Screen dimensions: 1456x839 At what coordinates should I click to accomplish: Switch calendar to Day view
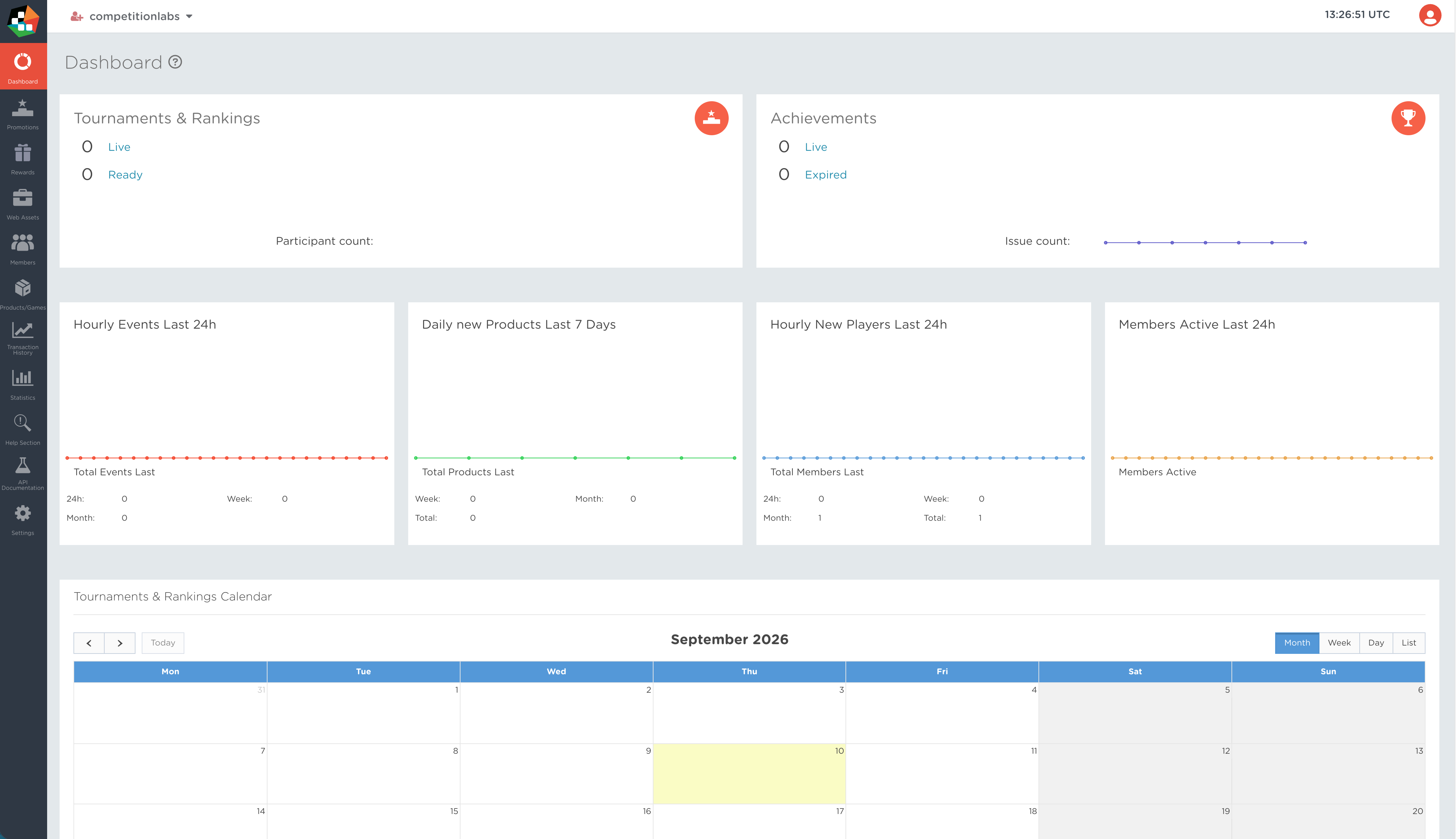[x=1376, y=643]
